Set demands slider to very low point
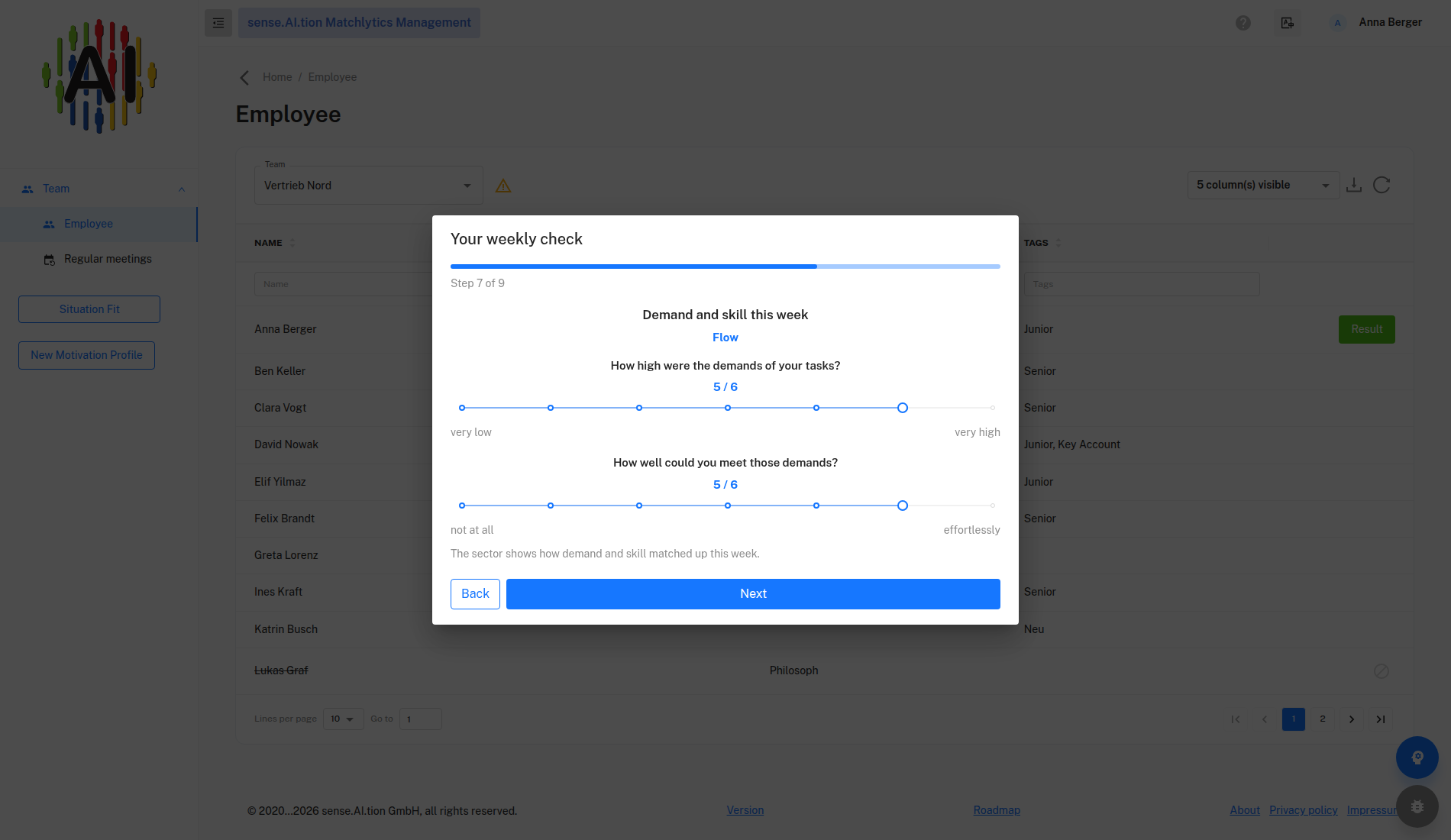Viewport: 1451px width, 840px height. click(462, 408)
